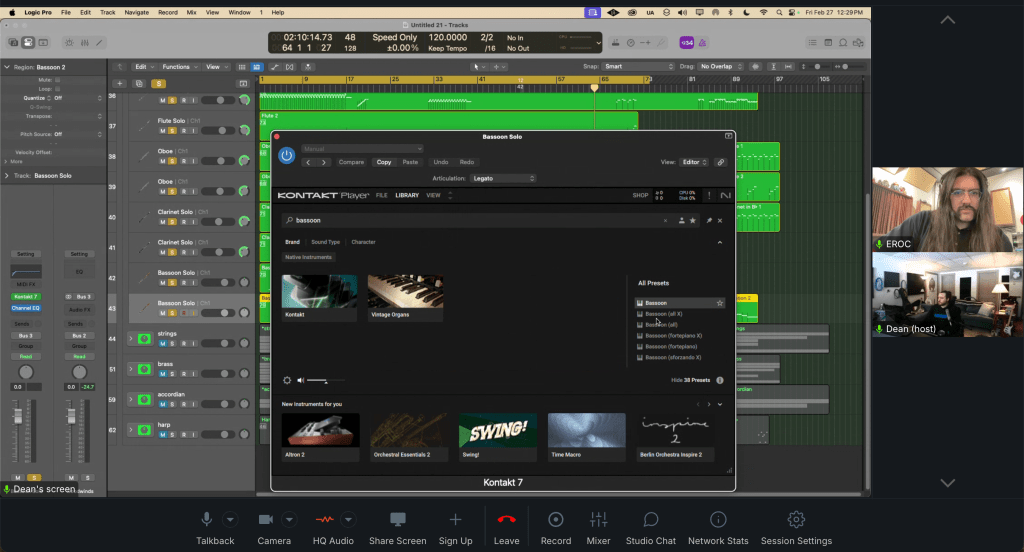This screenshot has width=1024, height=552.
Task: Toggle the favorites star filter in search bar
Action: [693, 220]
